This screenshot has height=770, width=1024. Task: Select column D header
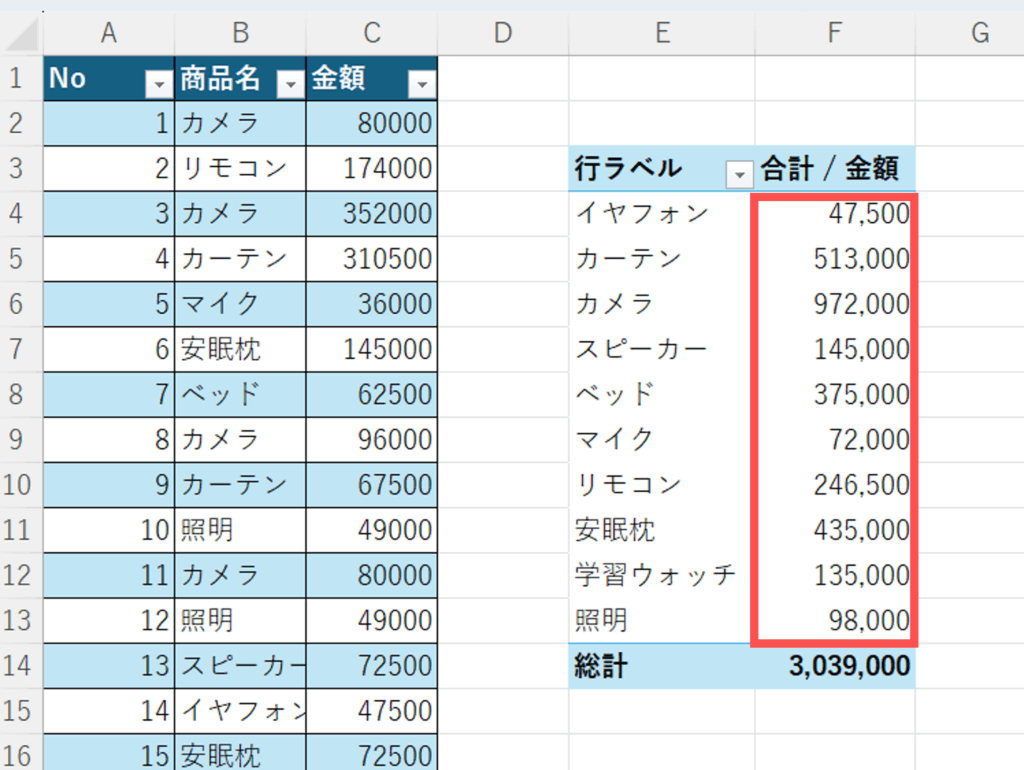click(x=503, y=34)
